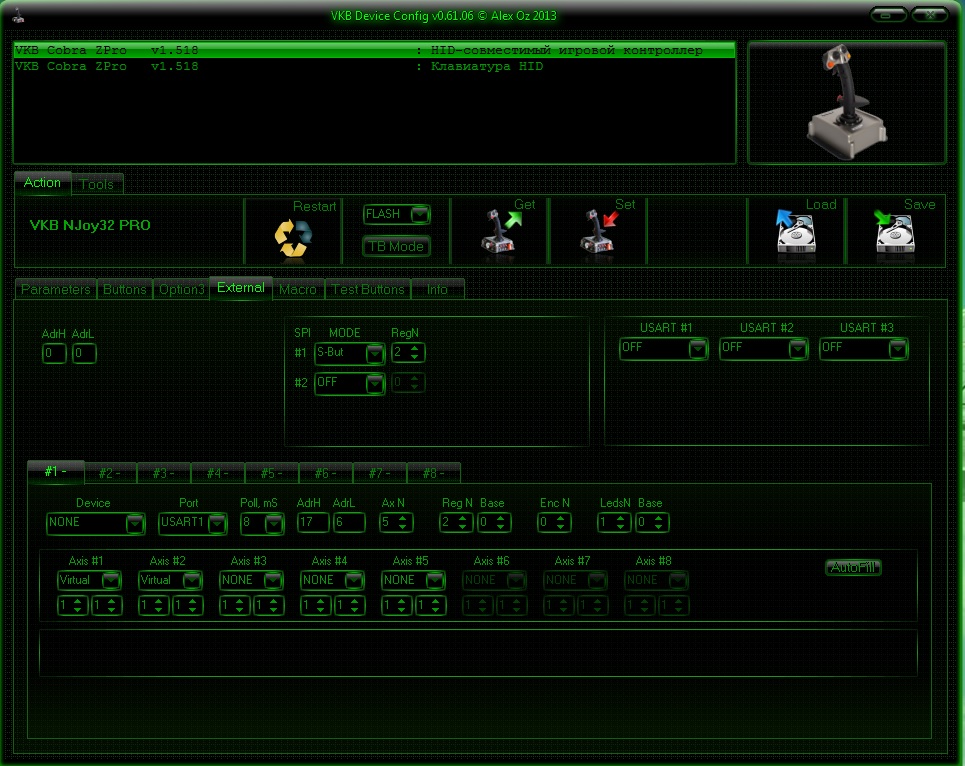Click device AdrH field showing 17
The height and width of the screenshot is (766, 965).
pos(313,523)
